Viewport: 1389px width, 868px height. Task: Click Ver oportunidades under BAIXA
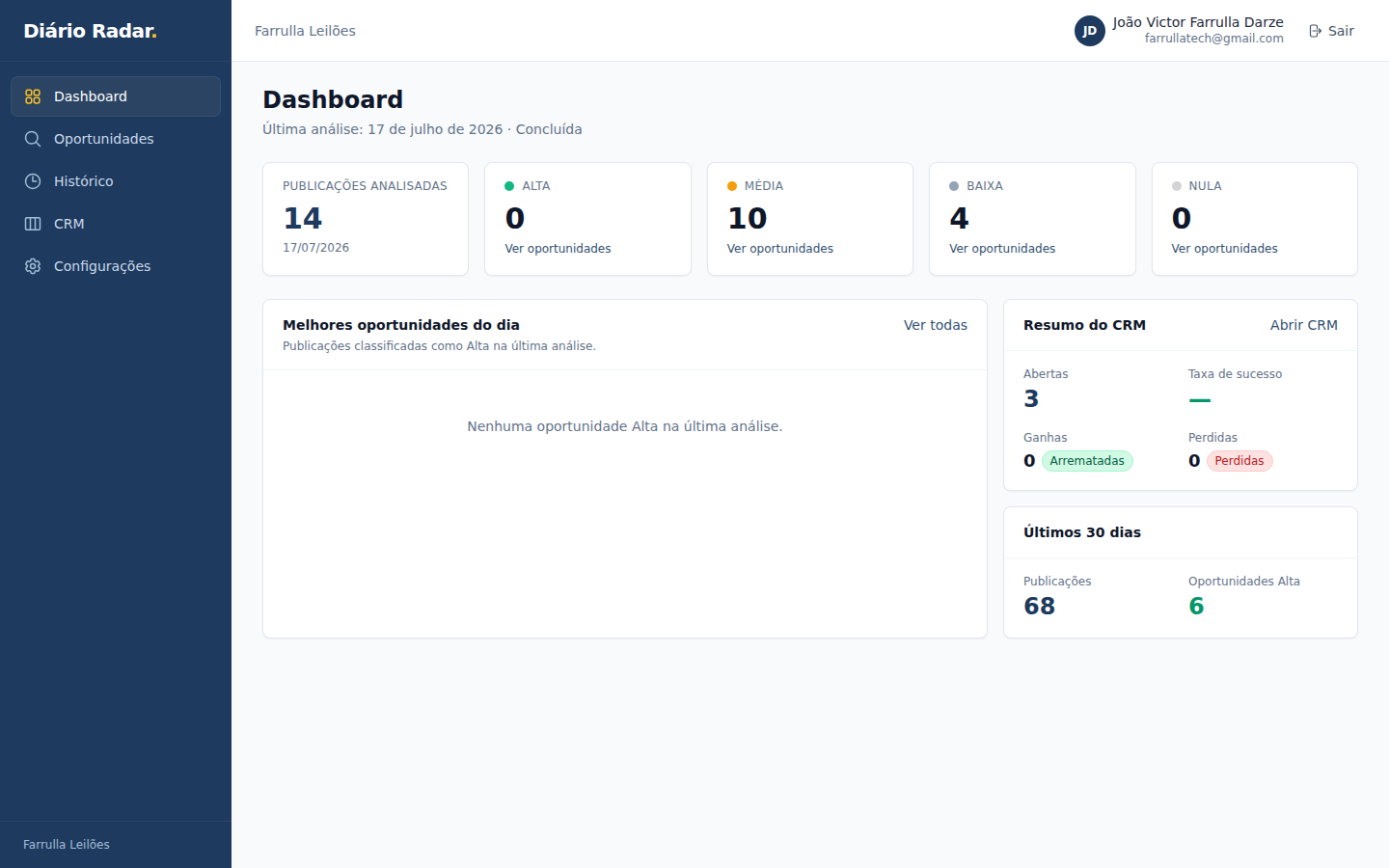tap(1002, 249)
